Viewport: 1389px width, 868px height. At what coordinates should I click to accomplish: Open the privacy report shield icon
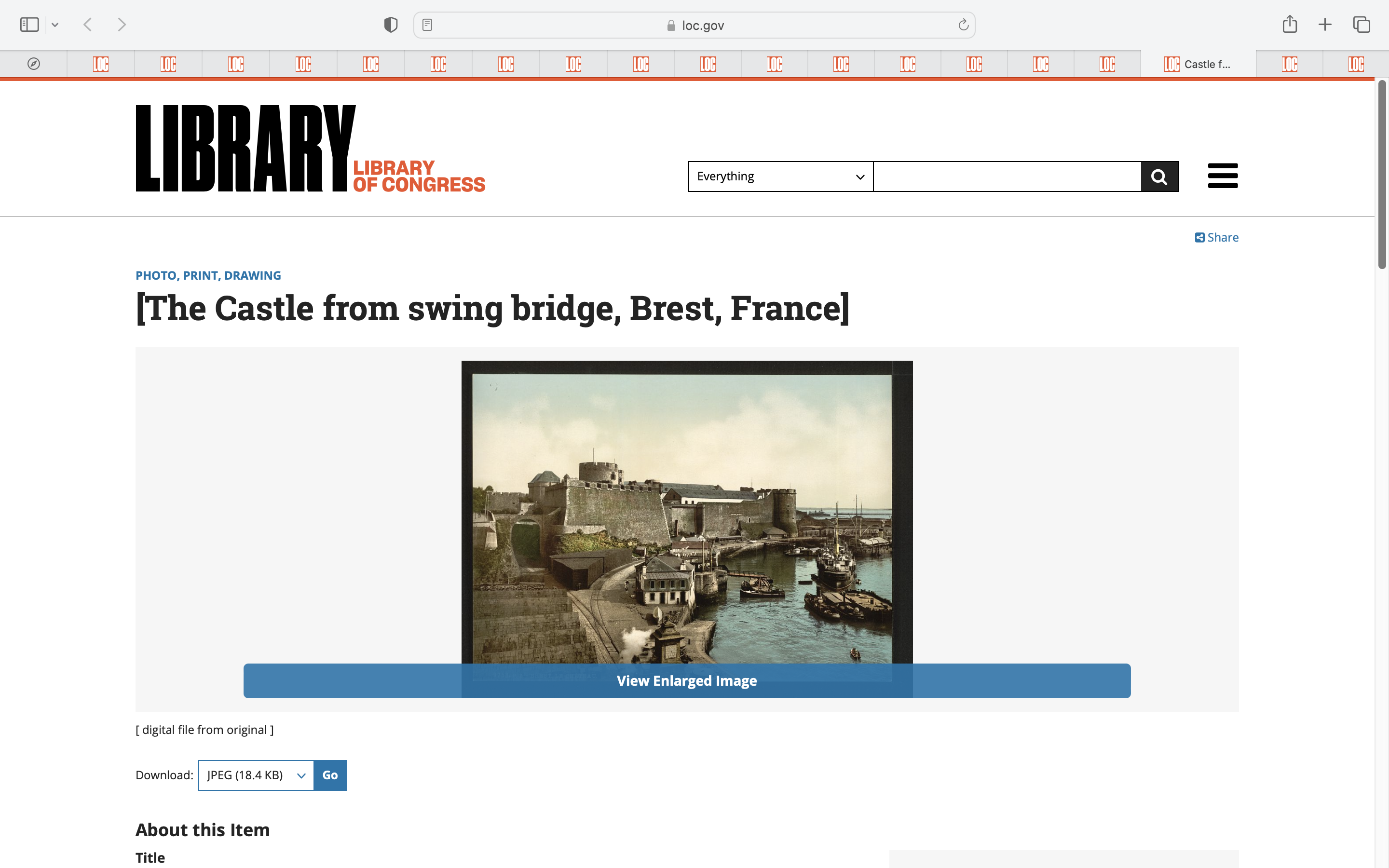[390, 25]
